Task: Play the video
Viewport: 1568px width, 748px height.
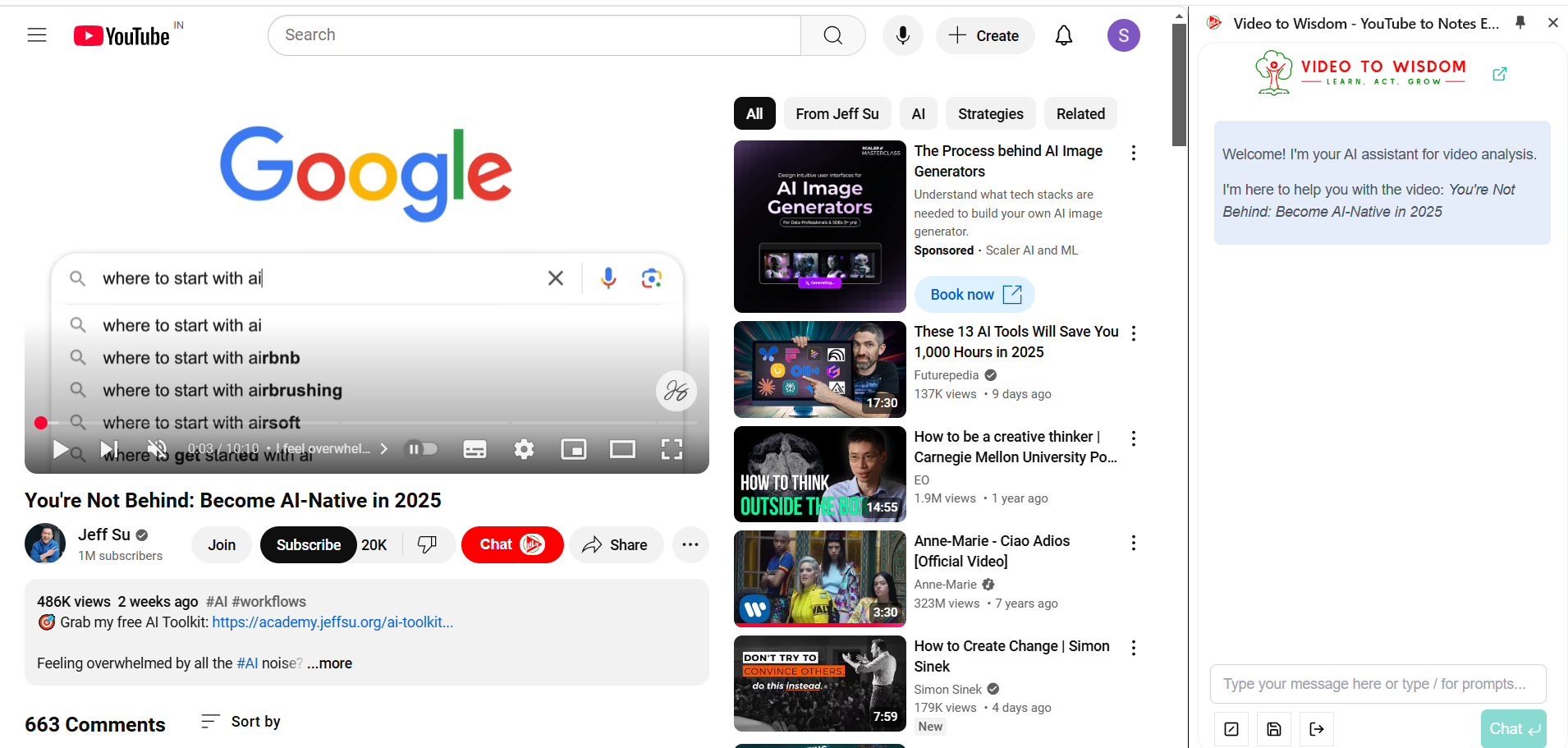Action: pyautogui.click(x=61, y=449)
